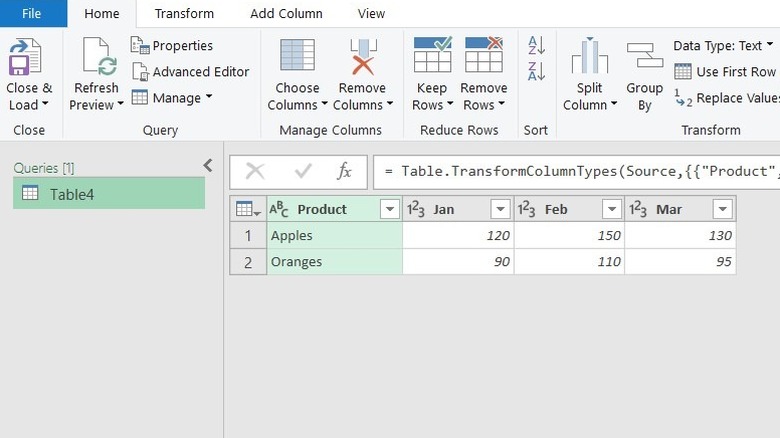The image size is (780, 438).
Task: Click the Close & Load icon
Action: [x=25, y=56]
